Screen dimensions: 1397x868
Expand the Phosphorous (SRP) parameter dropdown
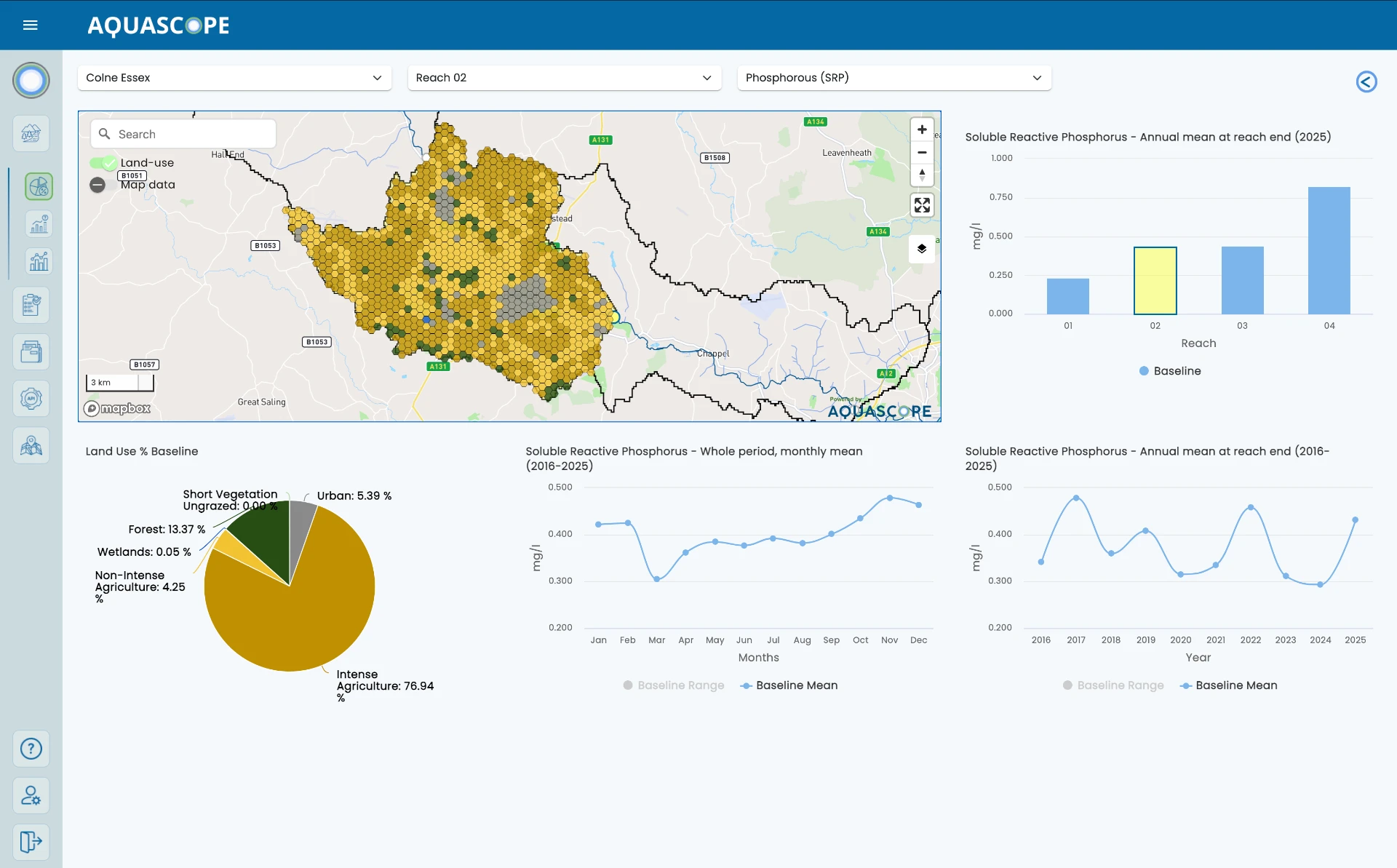pyautogui.click(x=894, y=78)
